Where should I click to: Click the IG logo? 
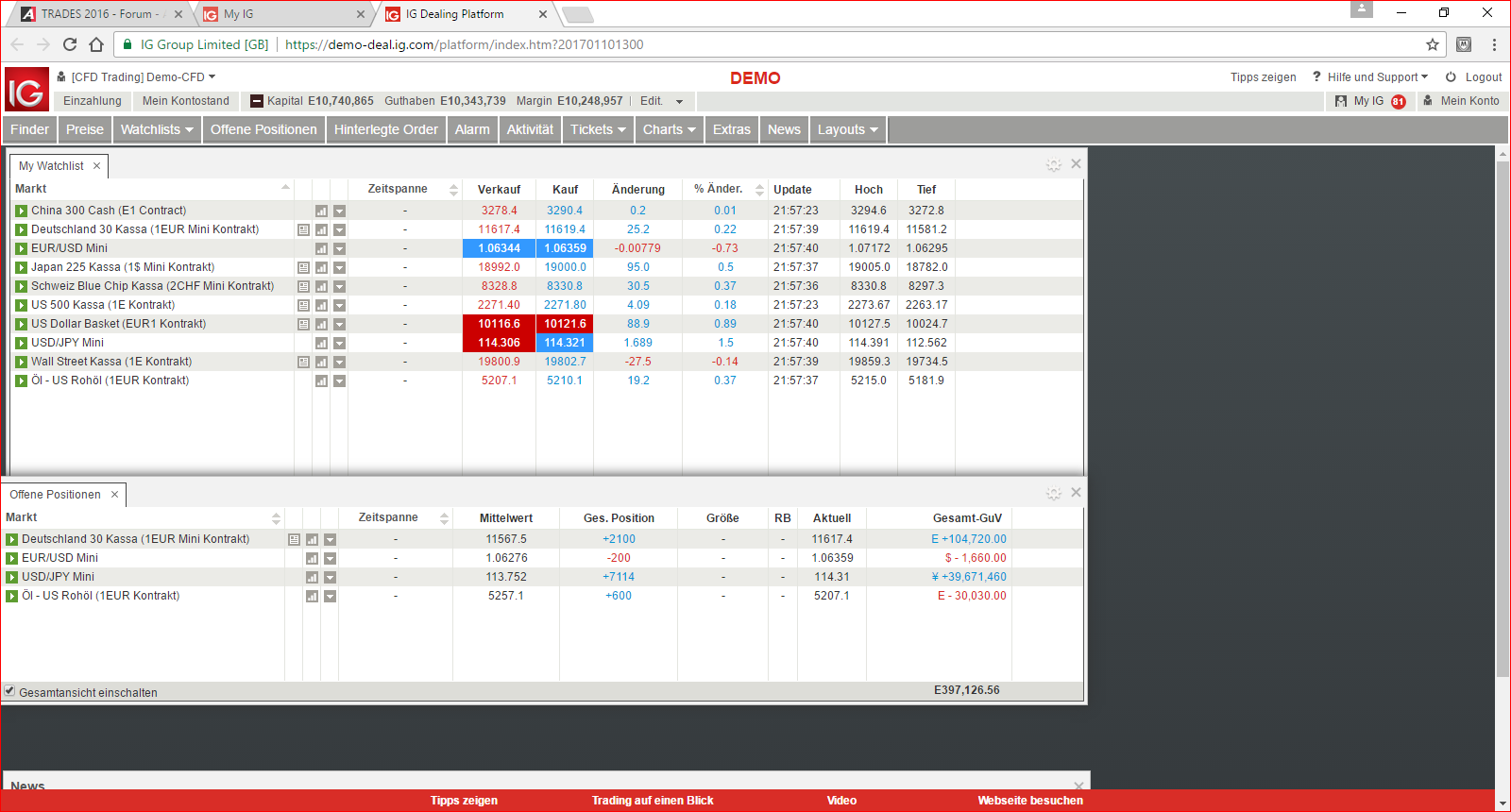(x=26, y=90)
